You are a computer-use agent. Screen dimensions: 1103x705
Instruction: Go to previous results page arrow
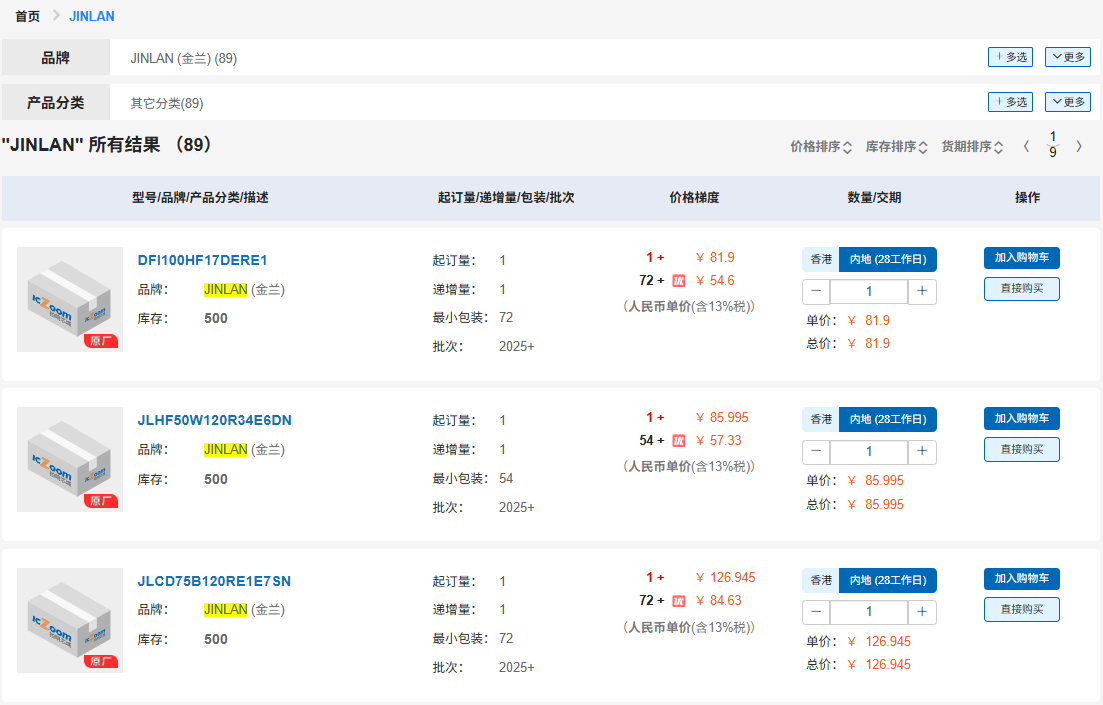tap(1026, 146)
